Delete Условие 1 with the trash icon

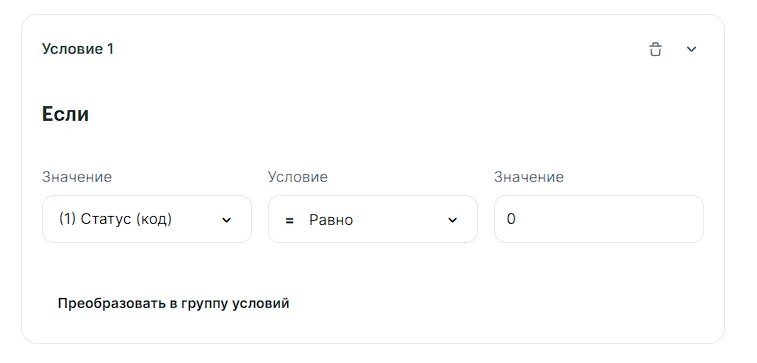click(655, 49)
